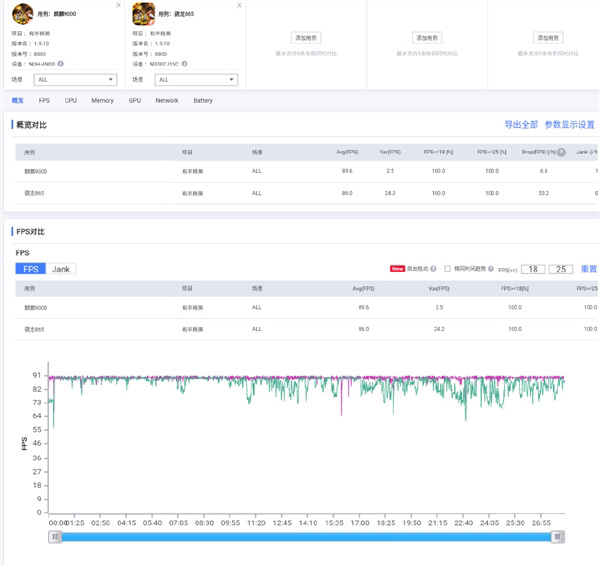Click info icon beside device M2007J1SC
Viewport: 600px width, 566px height.
pyautogui.click(x=185, y=64)
